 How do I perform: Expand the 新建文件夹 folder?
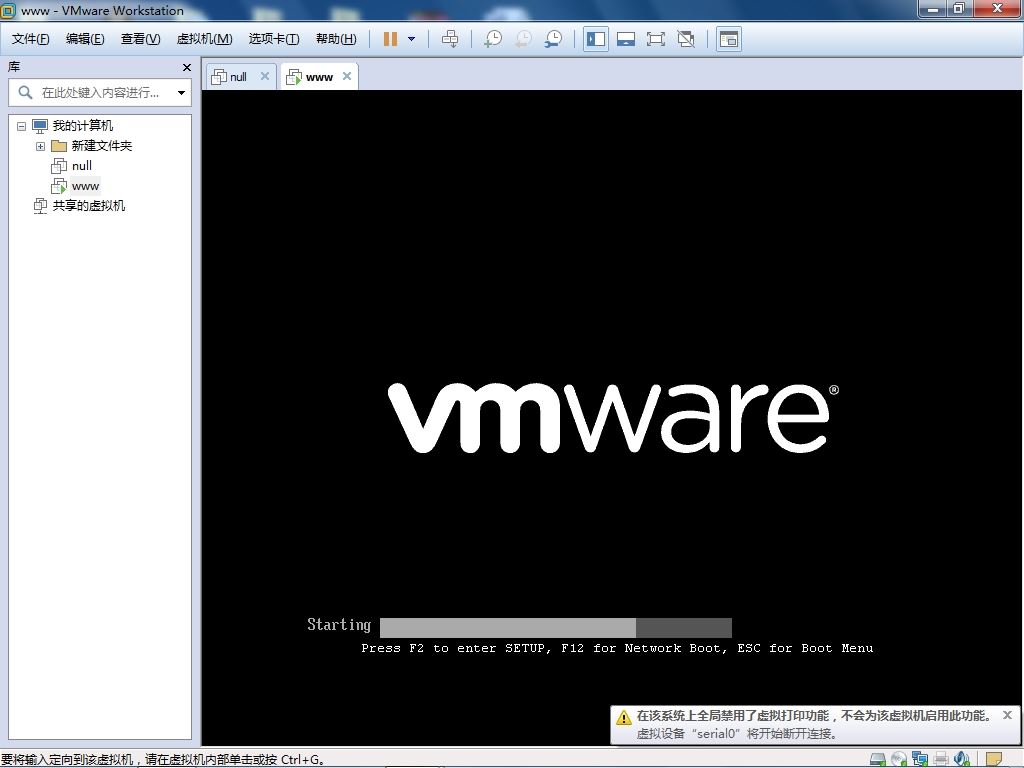(40, 146)
